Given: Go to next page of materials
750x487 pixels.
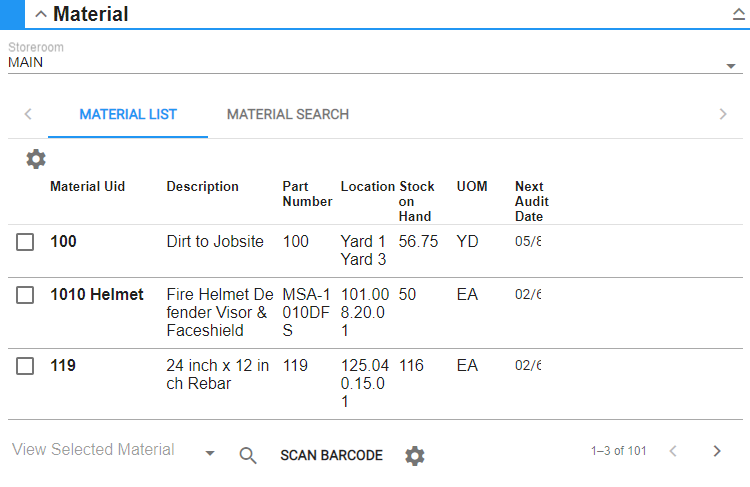Looking at the screenshot, I should click(x=716, y=451).
